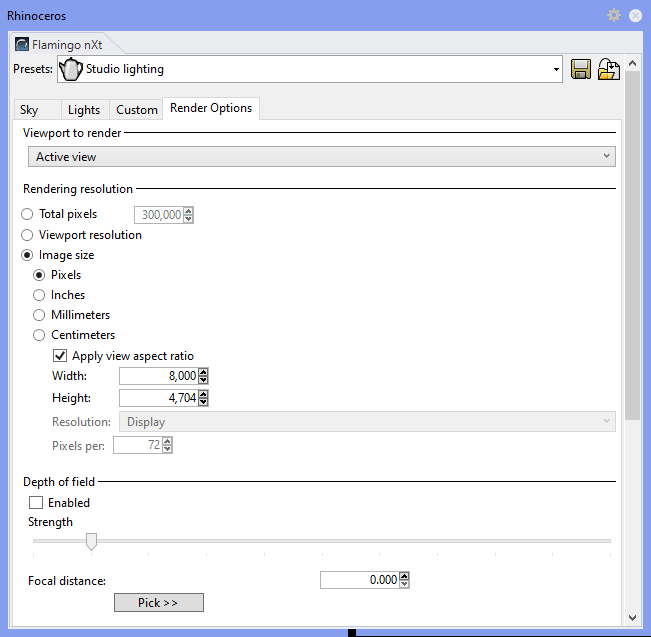Choose Inches as the image size unit

(x=40, y=295)
